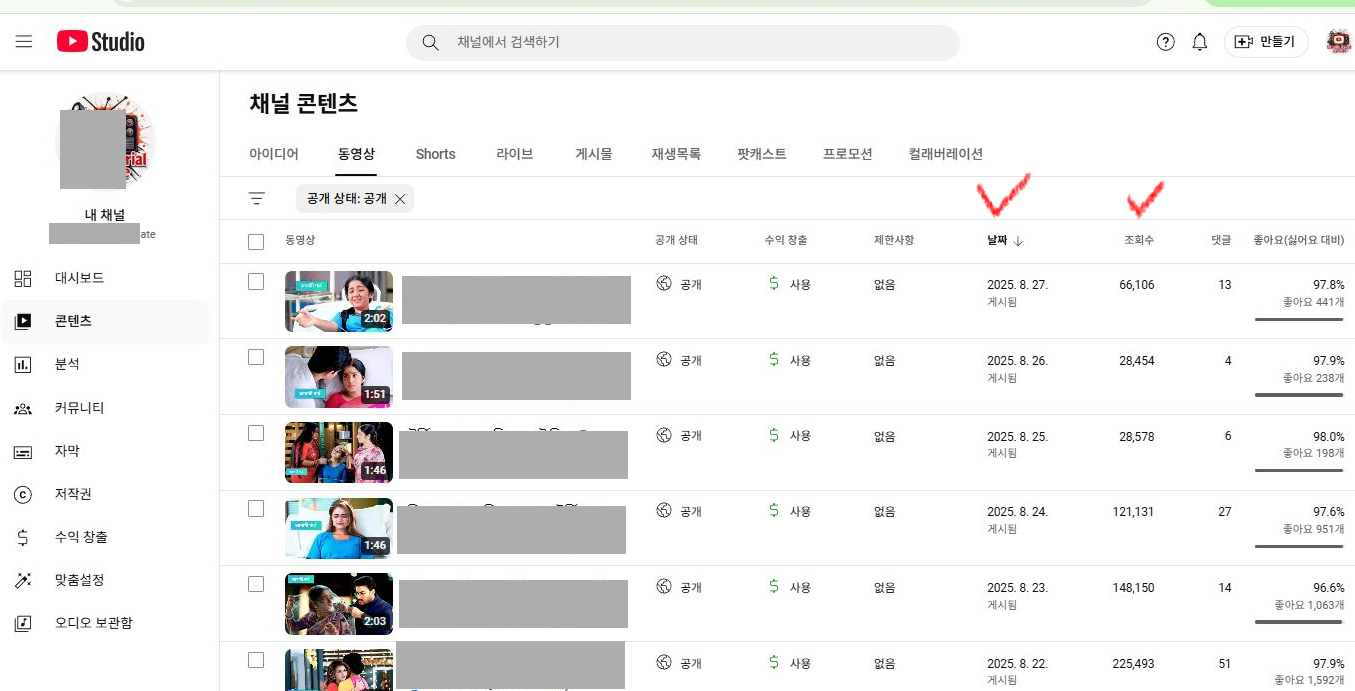
Task: Click the YouTube Studio logo
Action: click(101, 42)
